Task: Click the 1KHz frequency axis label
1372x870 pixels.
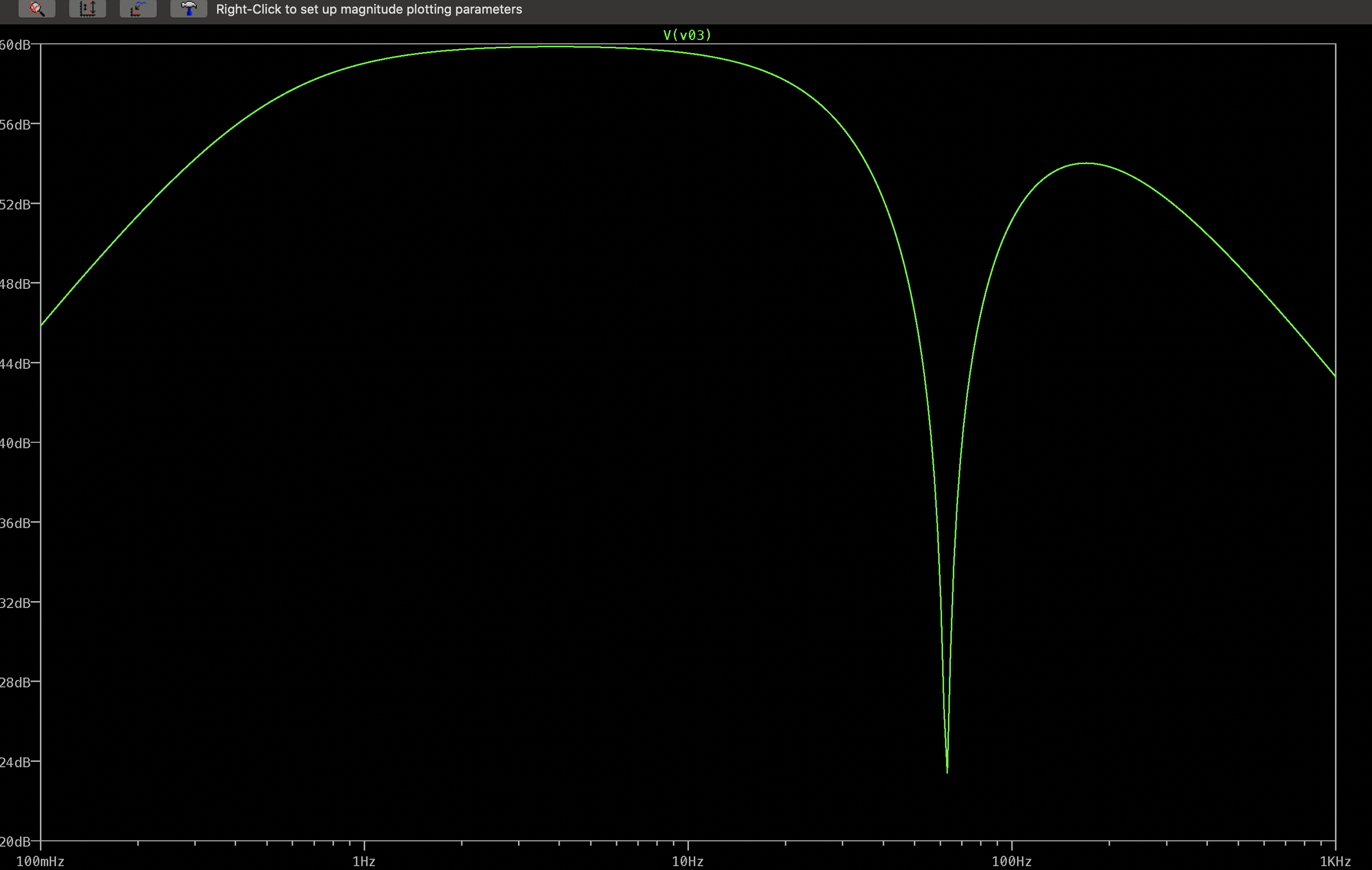Action: tap(1335, 861)
